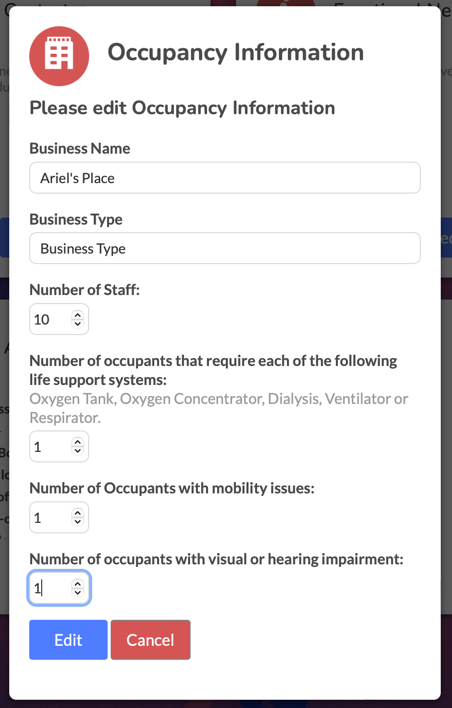Decrement life support occupants count
The width and height of the screenshot is (452, 708).
pos(78,451)
